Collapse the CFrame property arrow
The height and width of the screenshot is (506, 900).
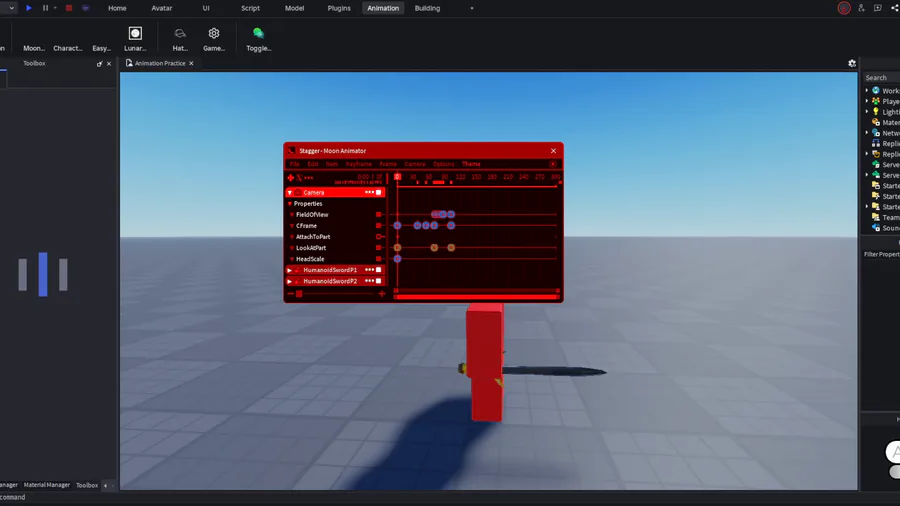(x=292, y=225)
